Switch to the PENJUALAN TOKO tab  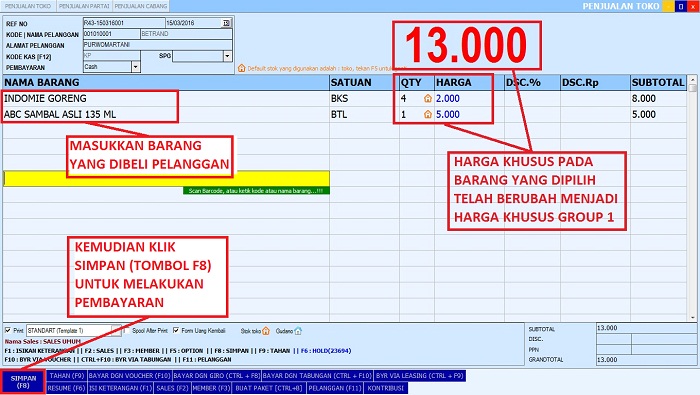point(28,6)
